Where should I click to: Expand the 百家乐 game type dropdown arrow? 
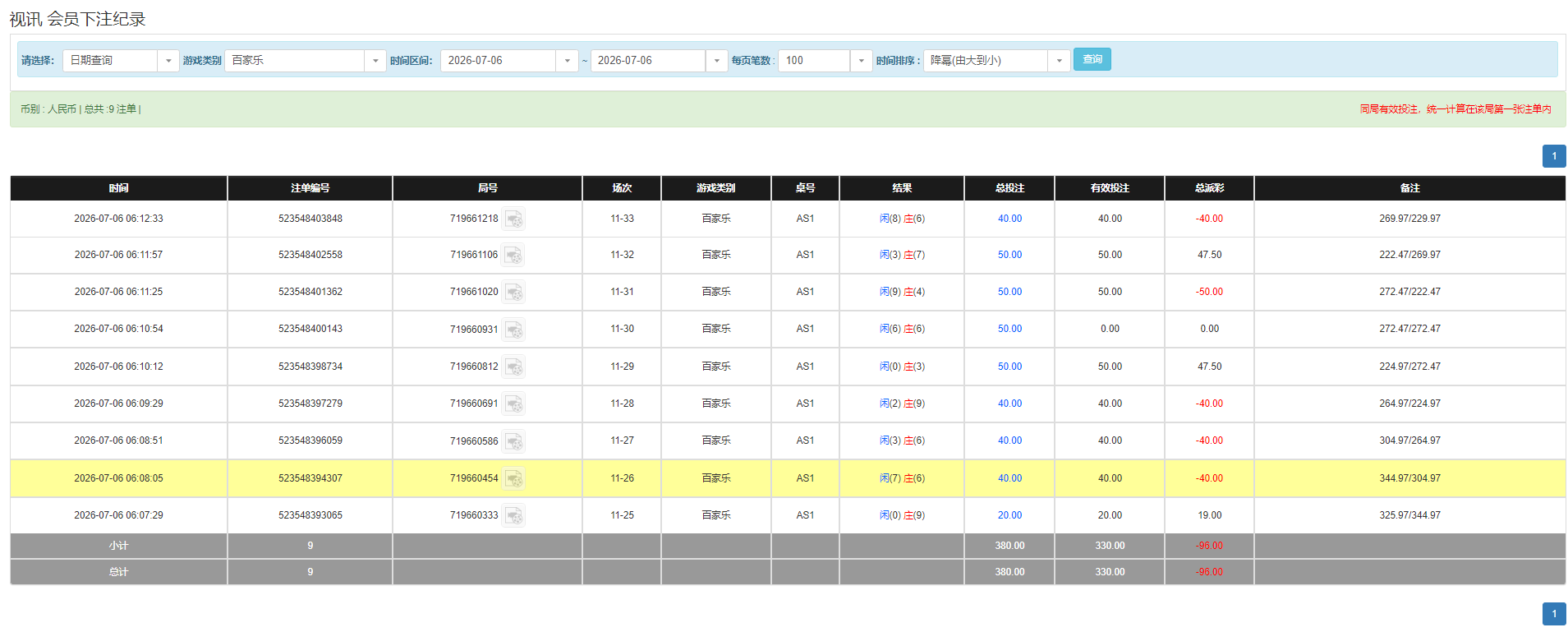pos(375,61)
